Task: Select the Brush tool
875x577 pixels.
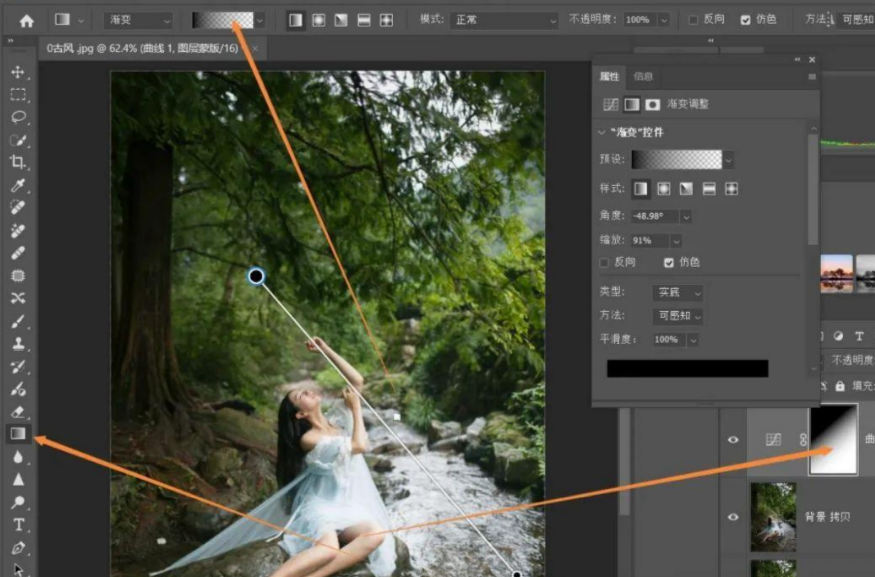Action: click(18, 321)
